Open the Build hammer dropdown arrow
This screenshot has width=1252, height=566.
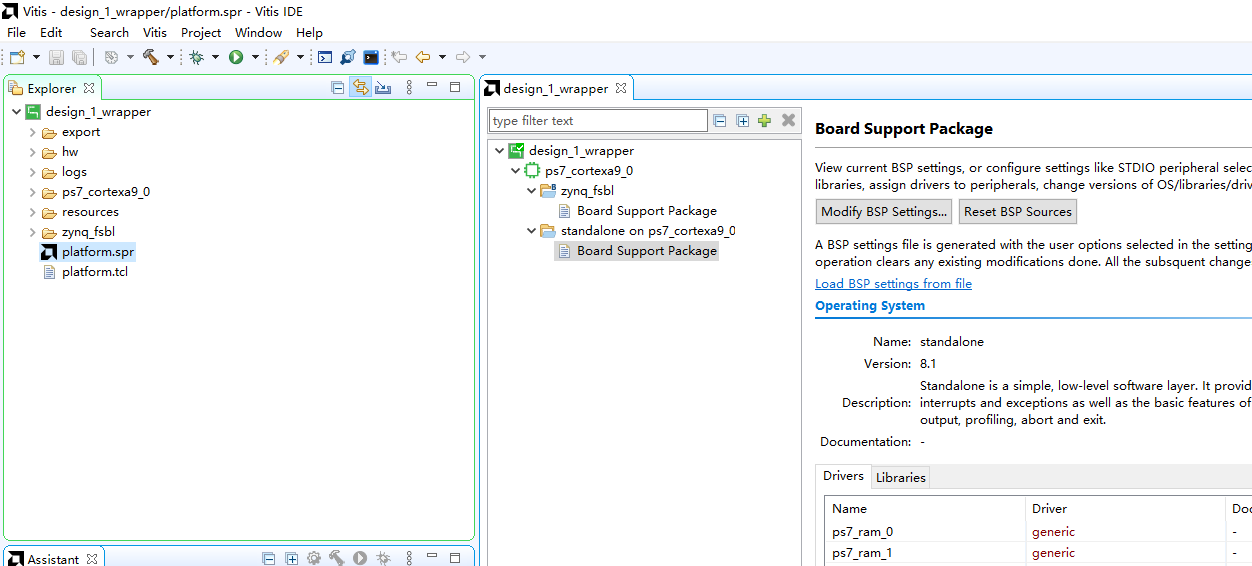coord(170,57)
